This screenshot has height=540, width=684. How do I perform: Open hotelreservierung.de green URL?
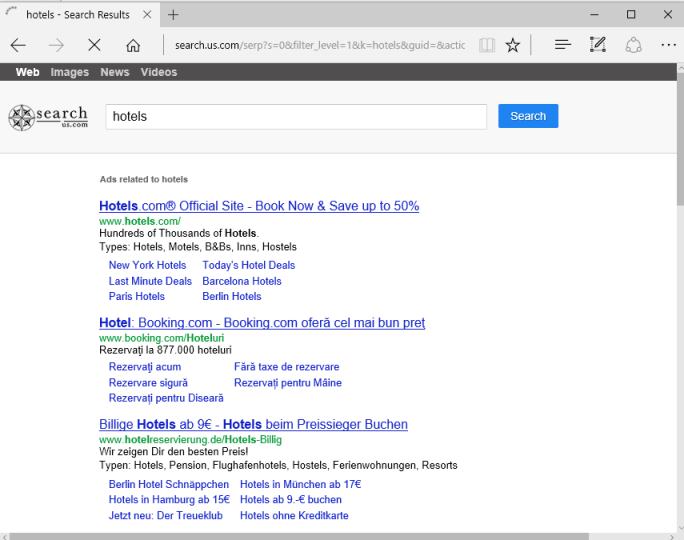coord(190,440)
